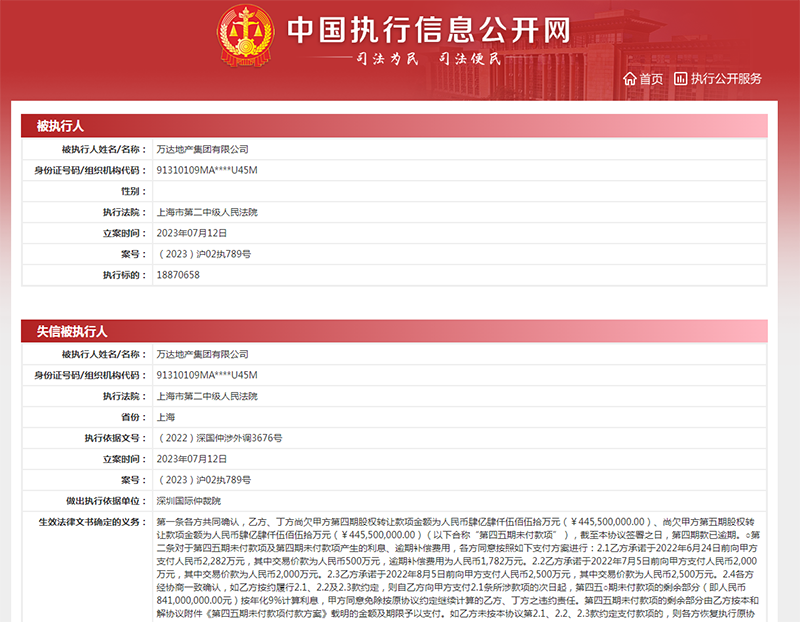Click the 执行标的 label
800x622 pixels.
pyautogui.click(x=124, y=275)
